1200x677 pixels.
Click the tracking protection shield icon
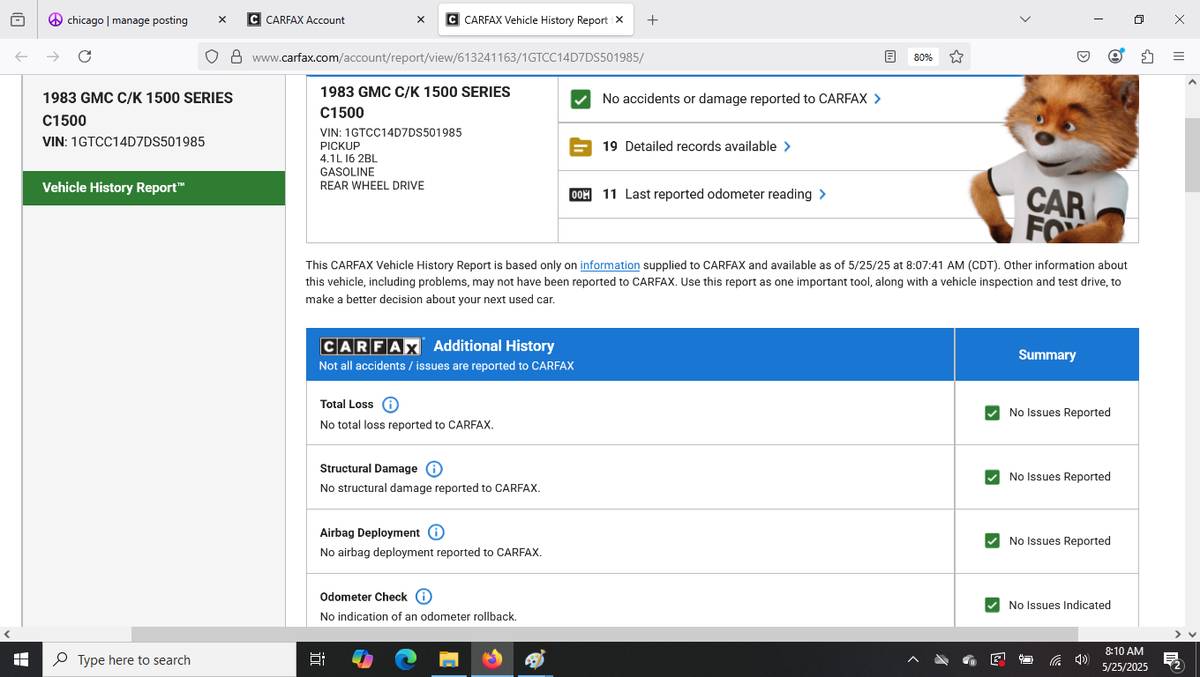click(212, 57)
